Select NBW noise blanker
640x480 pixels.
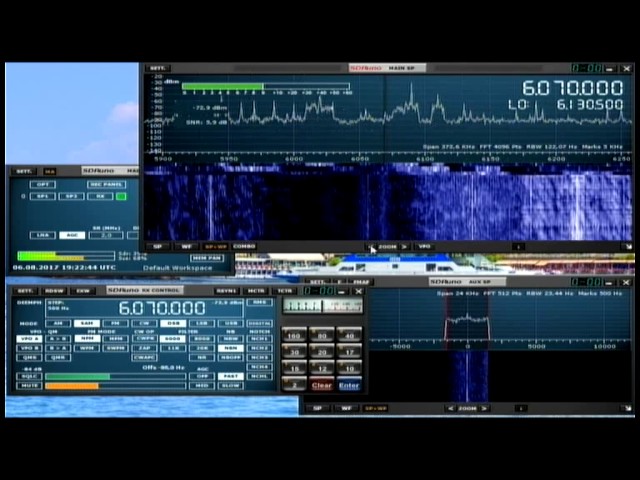[231, 339]
